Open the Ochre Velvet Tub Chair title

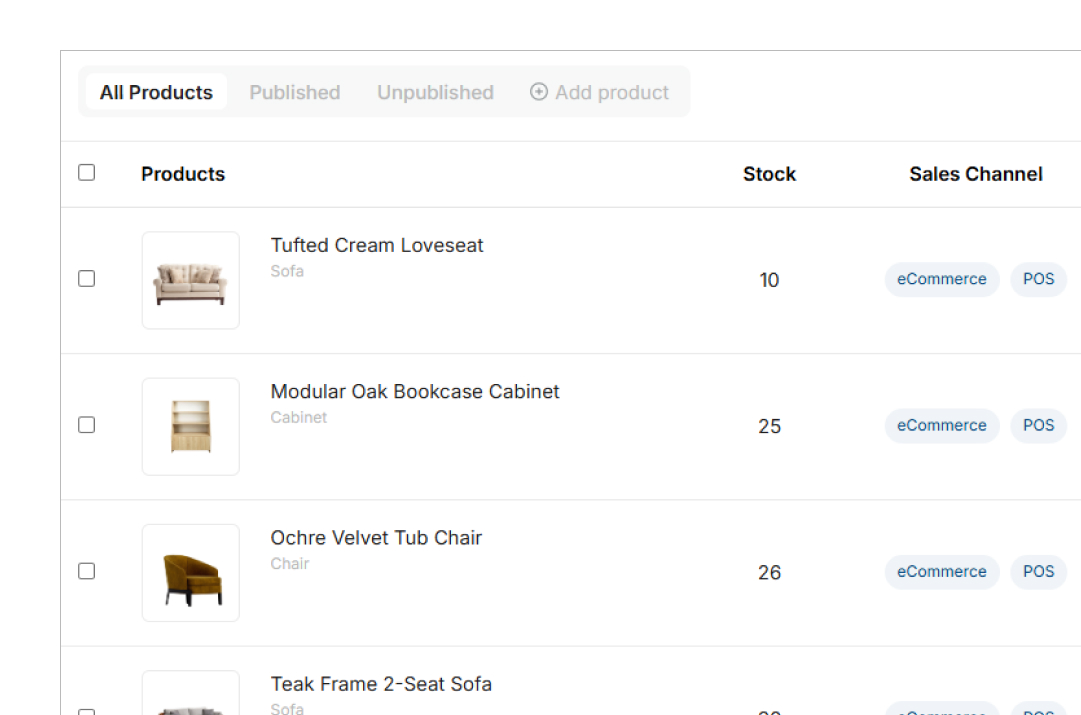click(376, 537)
